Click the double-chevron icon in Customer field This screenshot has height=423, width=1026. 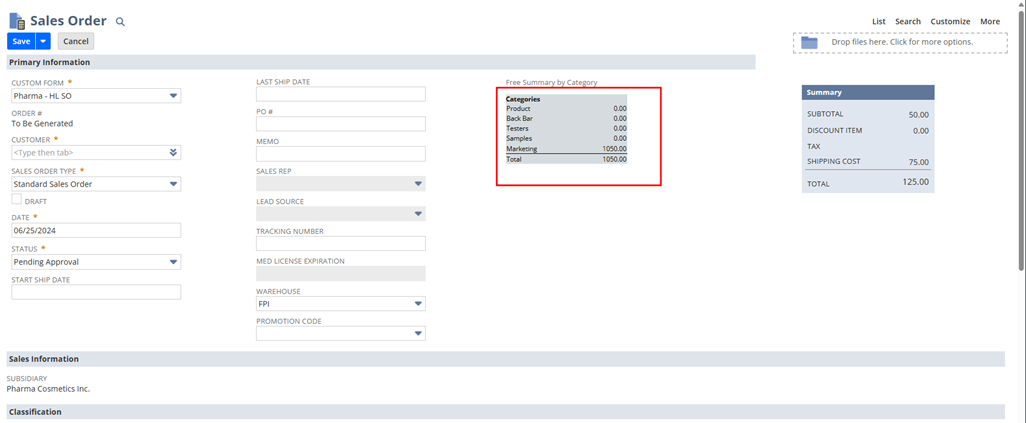tap(173, 153)
